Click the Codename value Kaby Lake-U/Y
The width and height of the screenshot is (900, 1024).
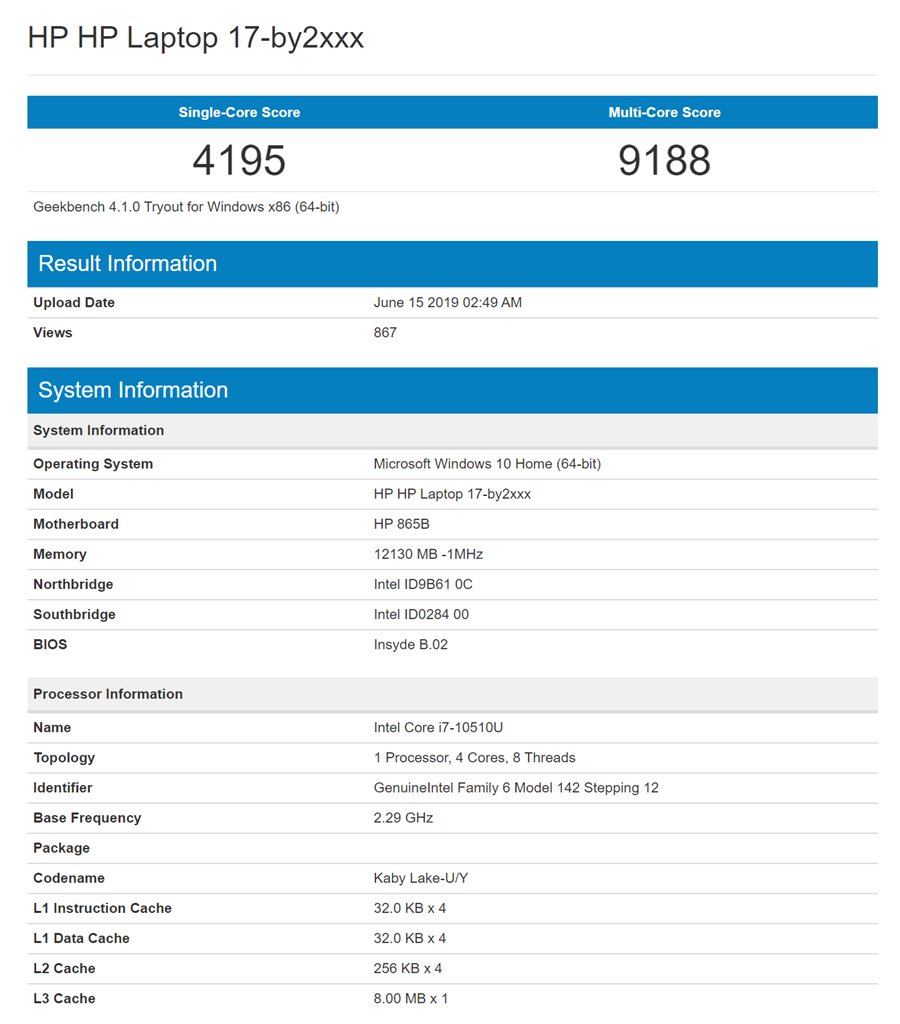pos(422,878)
